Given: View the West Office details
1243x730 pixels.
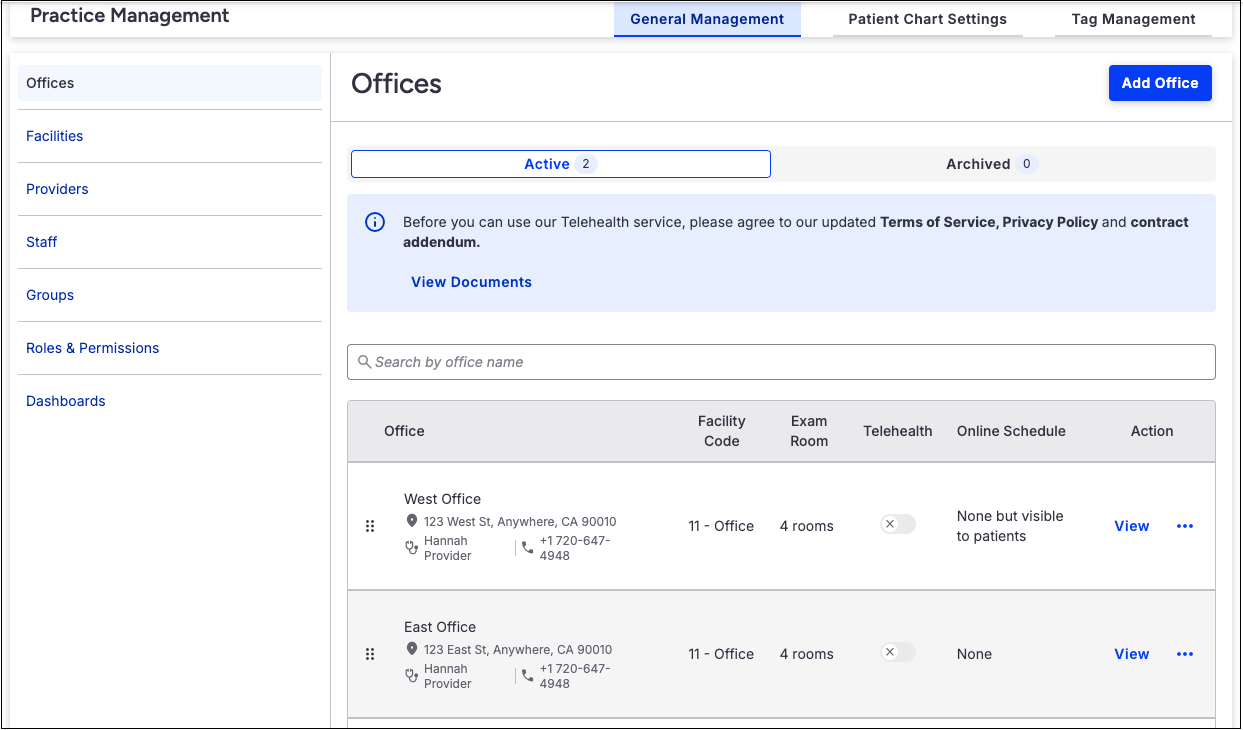Looking at the screenshot, I should pos(1131,526).
